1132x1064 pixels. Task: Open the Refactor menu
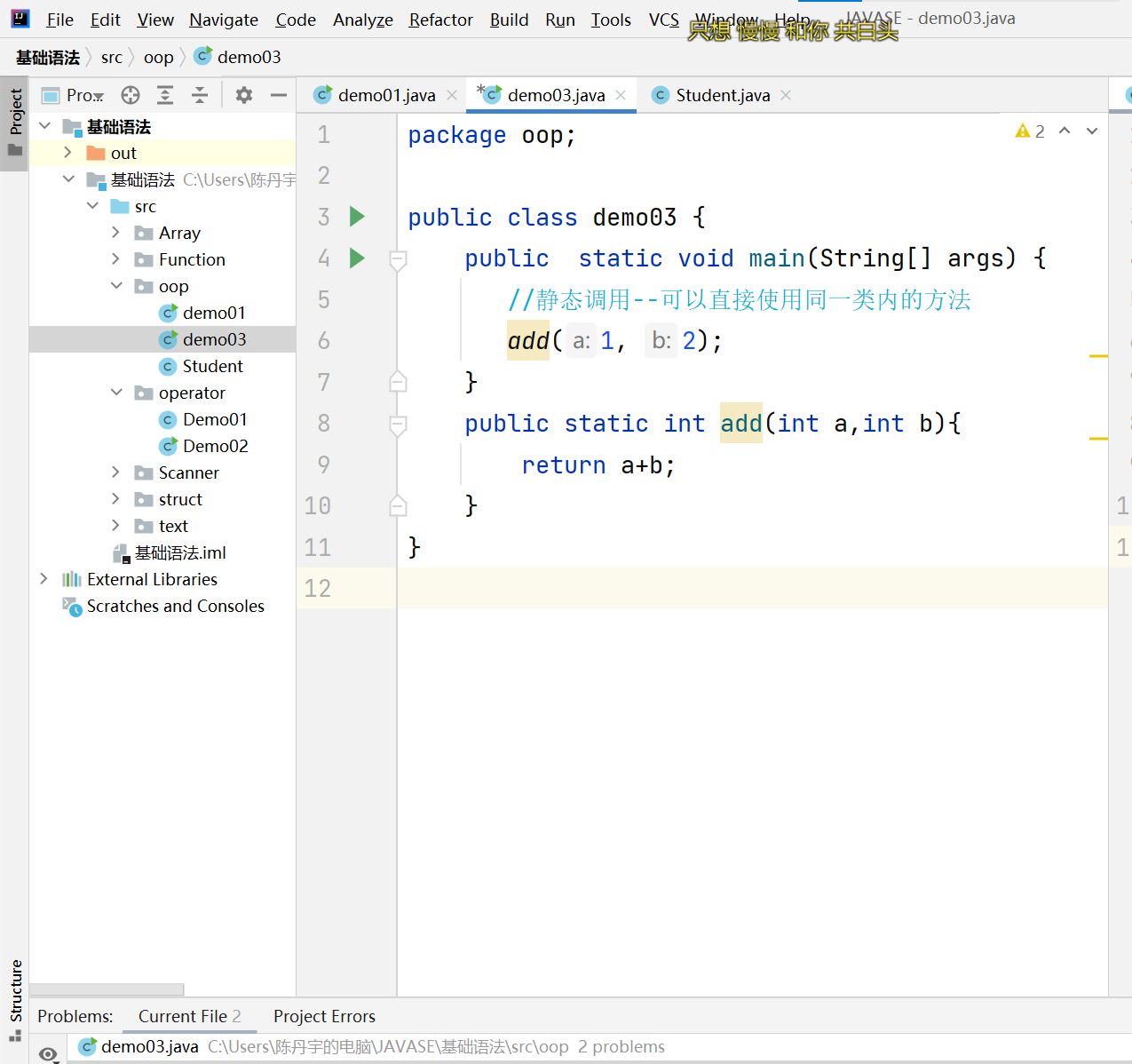pos(440,20)
